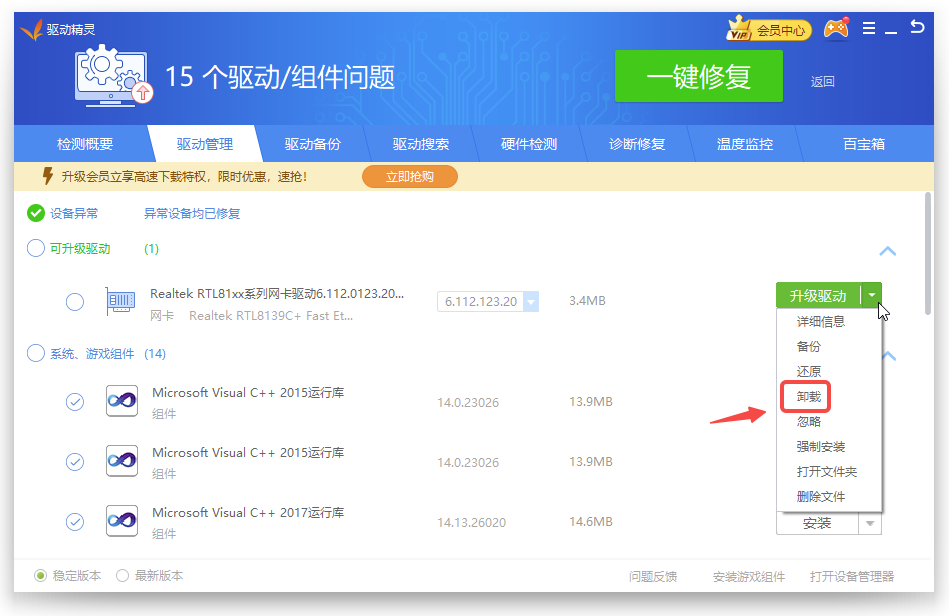
Task: Choose 卸载 from the dropdown menu
Action: [x=808, y=397]
